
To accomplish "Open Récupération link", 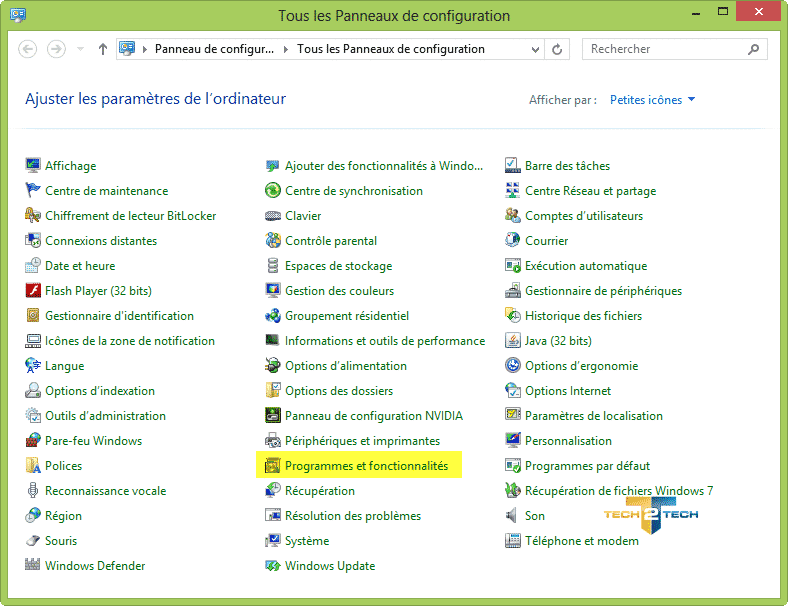I will pos(320,491).
